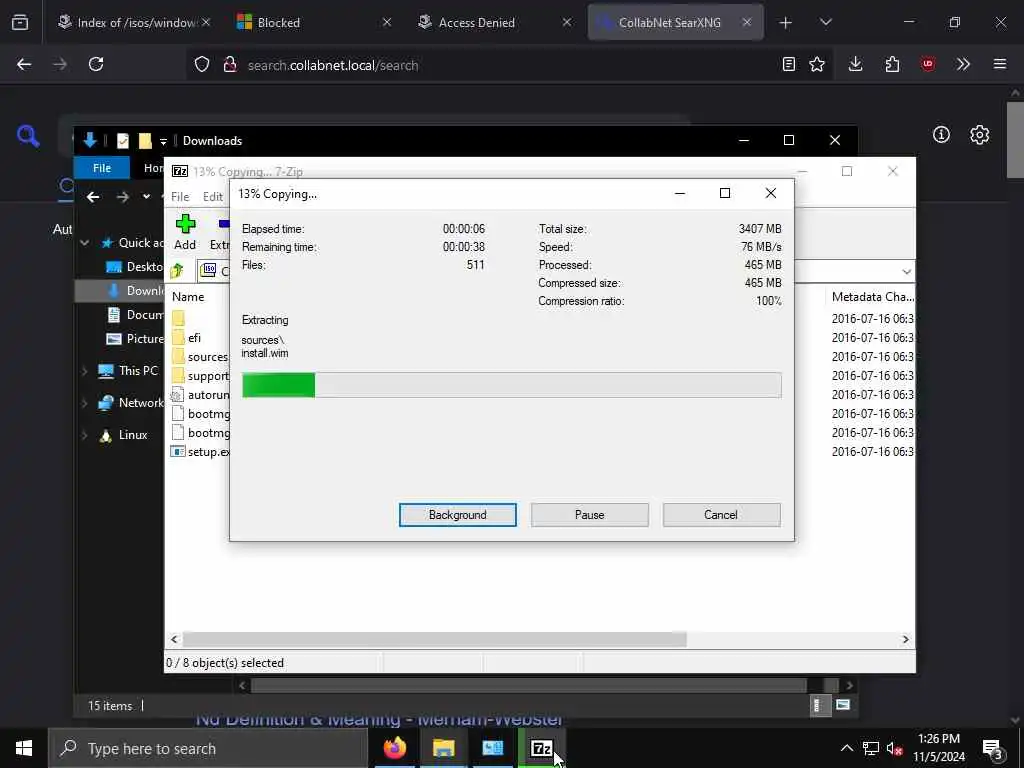1024x768 pixels.
Task: Click the up-folder icon in 7-Zip
Action: tap(177, 270)
